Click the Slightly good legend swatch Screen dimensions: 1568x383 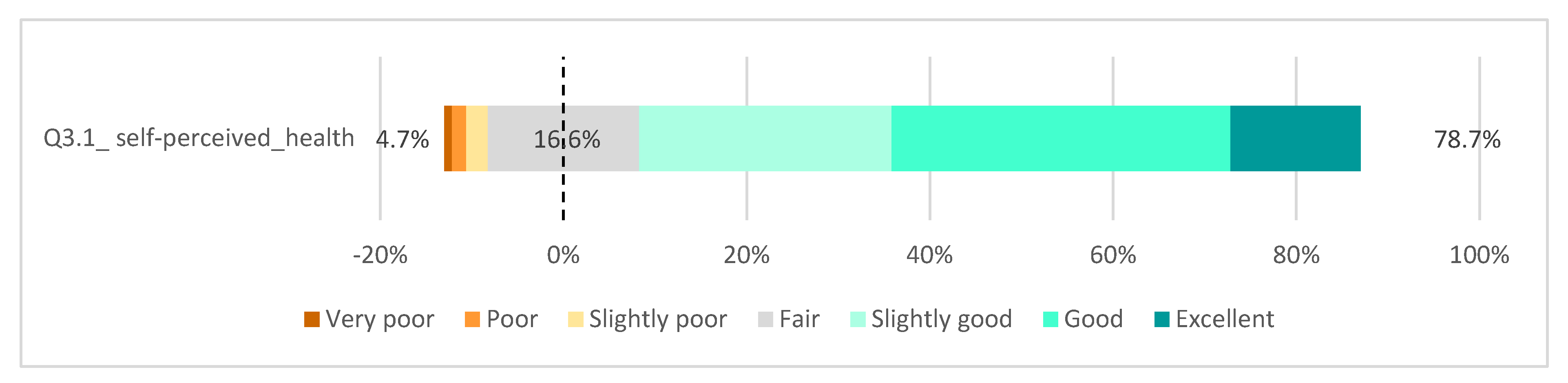(858, 319)
